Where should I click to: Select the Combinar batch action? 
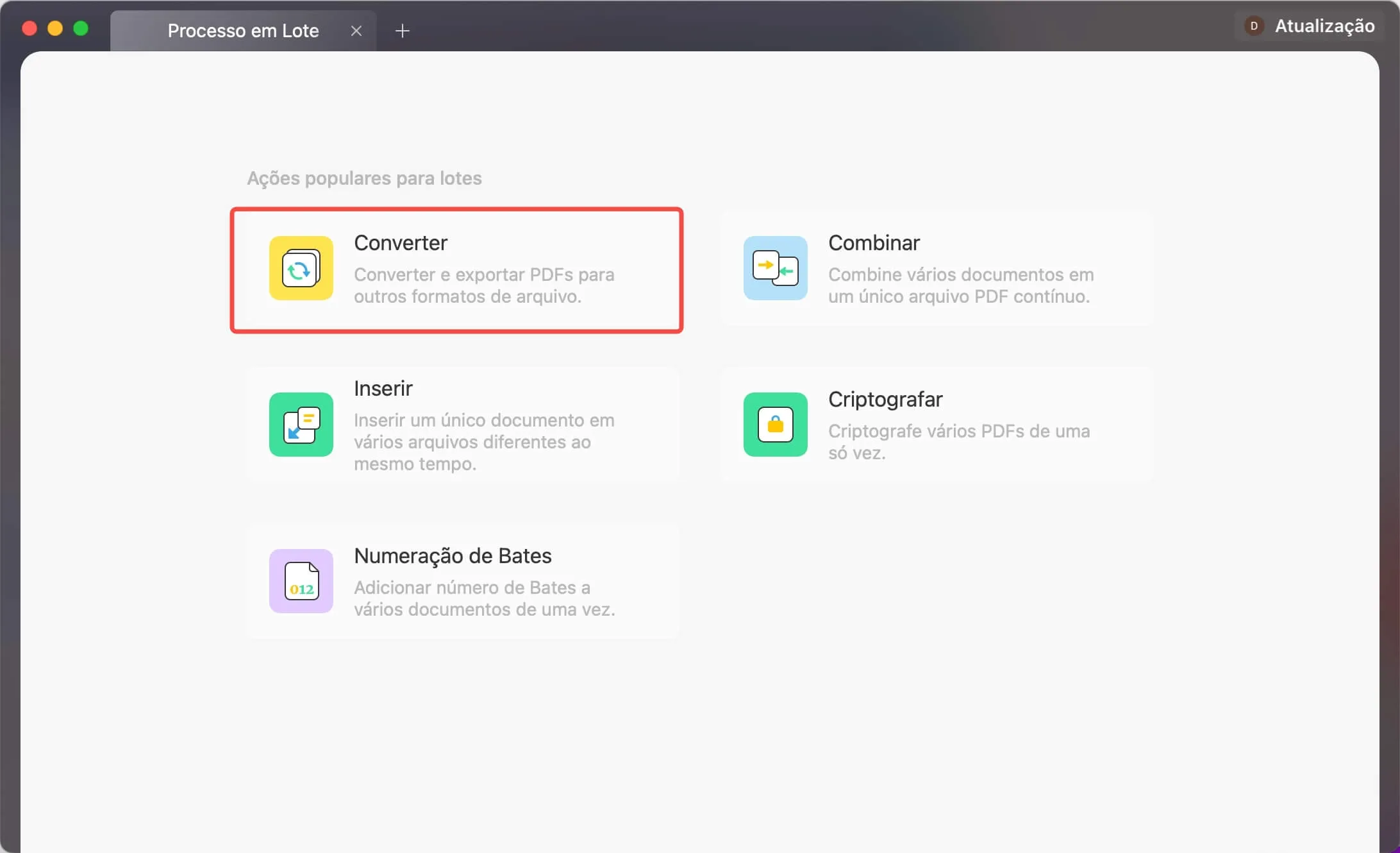(x=936, y=269)
